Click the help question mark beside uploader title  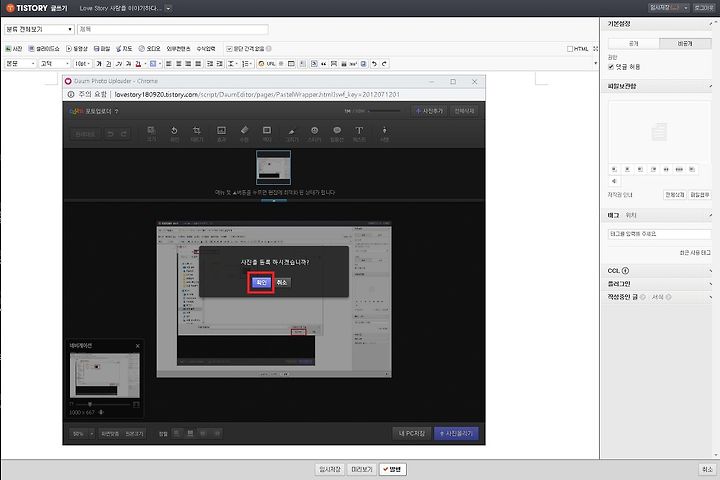tap(117, 111)
